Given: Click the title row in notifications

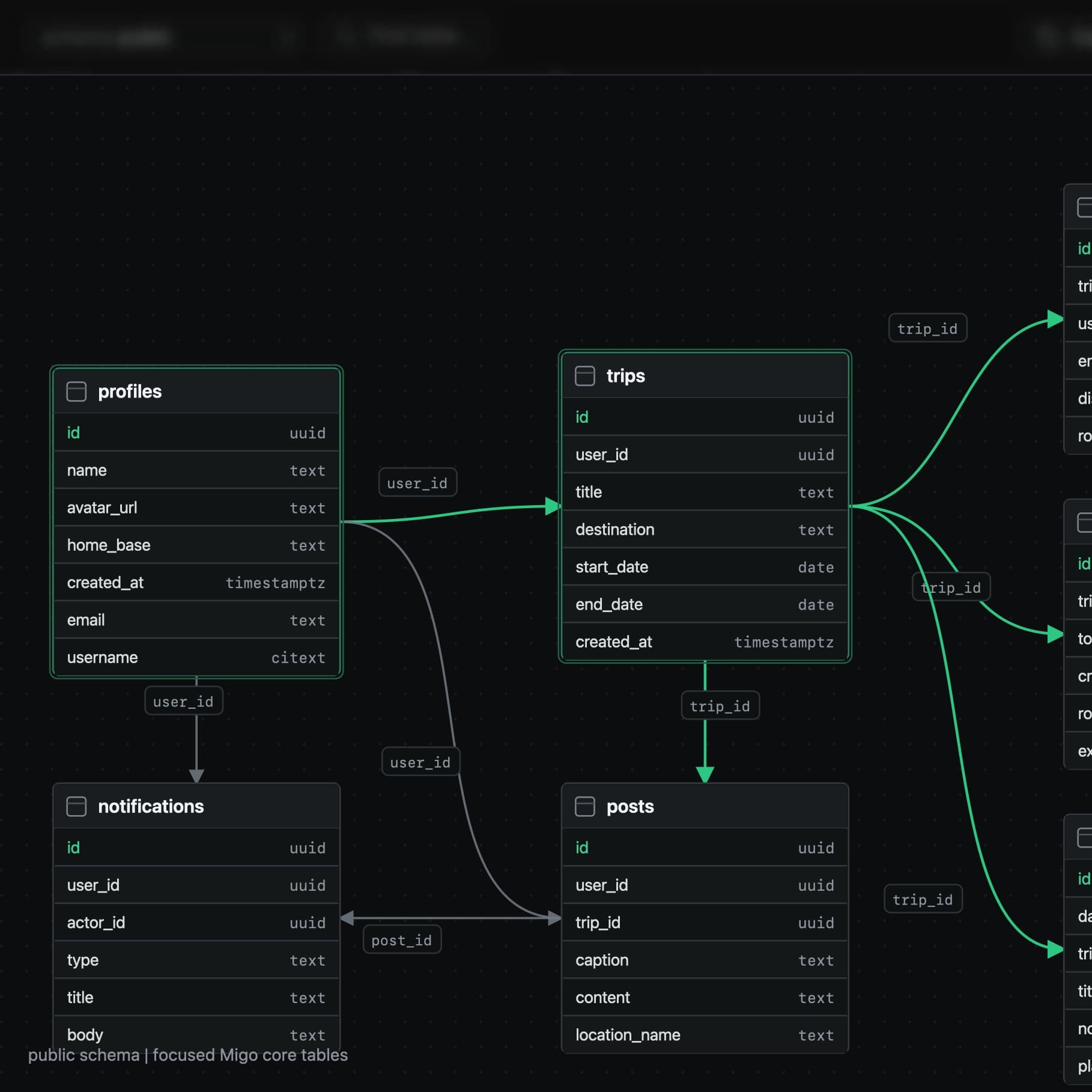Looking at the screenshot, I should pyautogui.click(x=196, y=997).
